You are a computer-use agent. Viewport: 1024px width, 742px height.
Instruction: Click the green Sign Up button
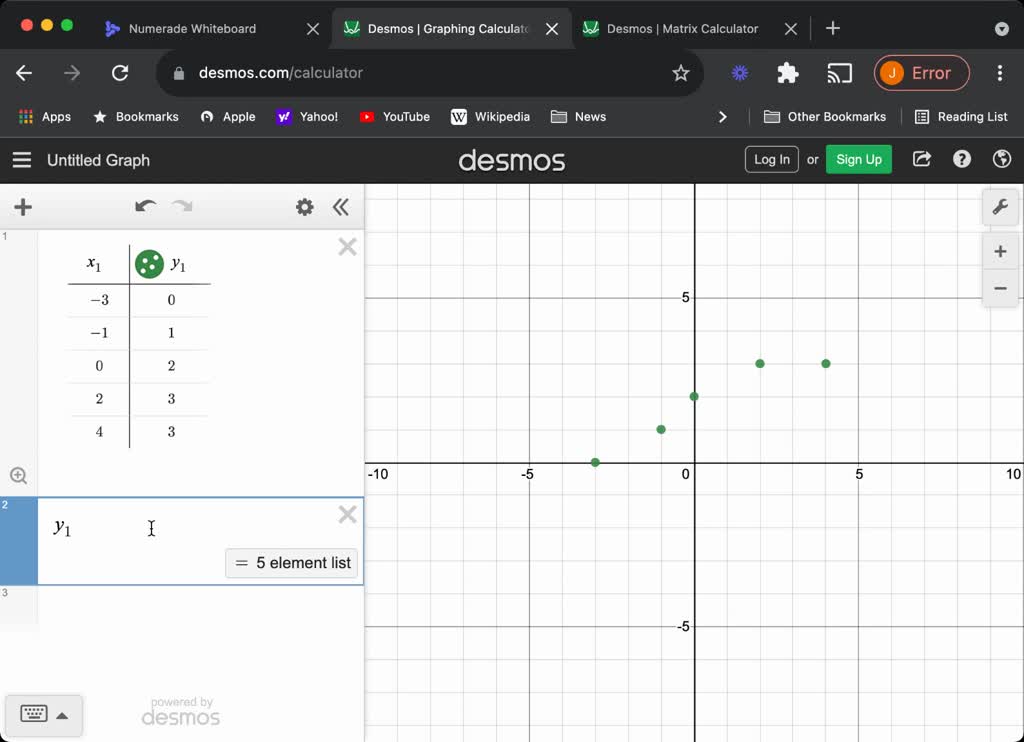pos(858,159)
